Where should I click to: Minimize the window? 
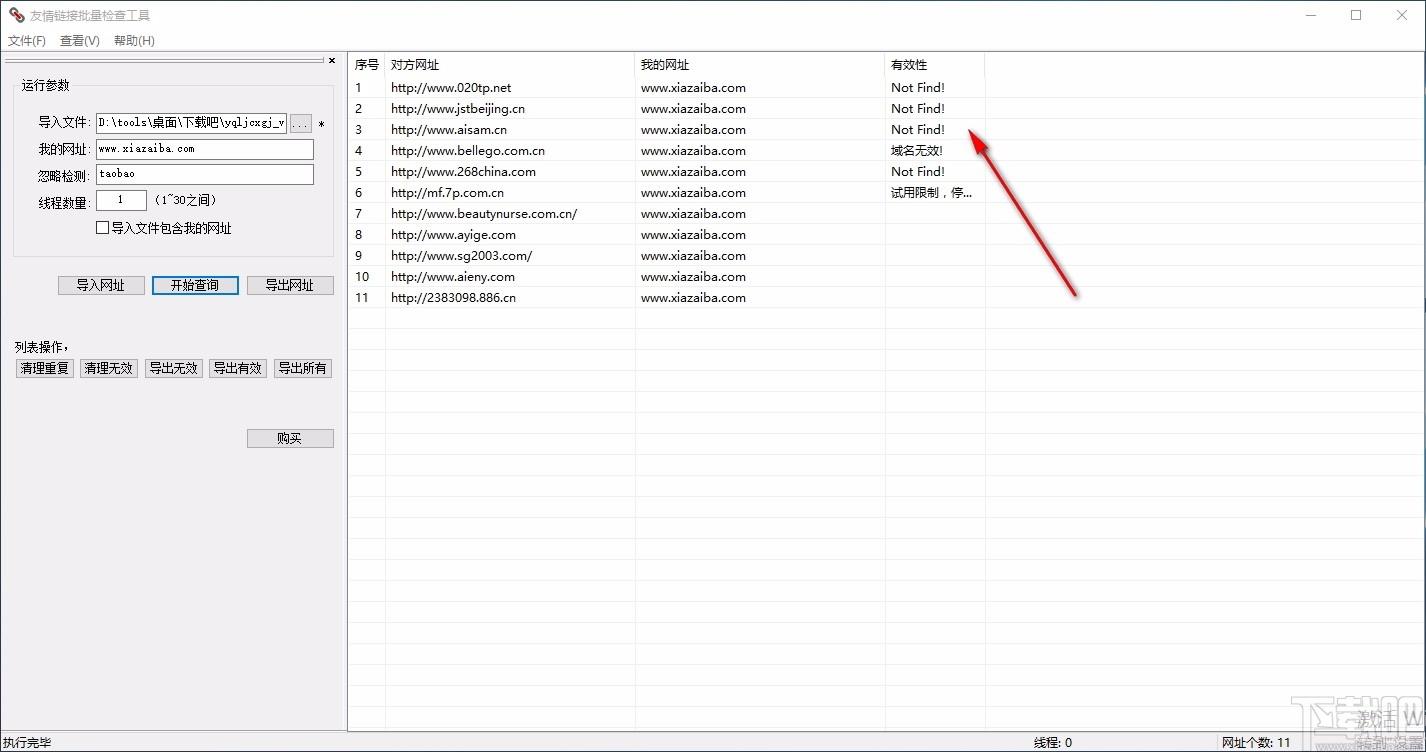pos(1311,15)
